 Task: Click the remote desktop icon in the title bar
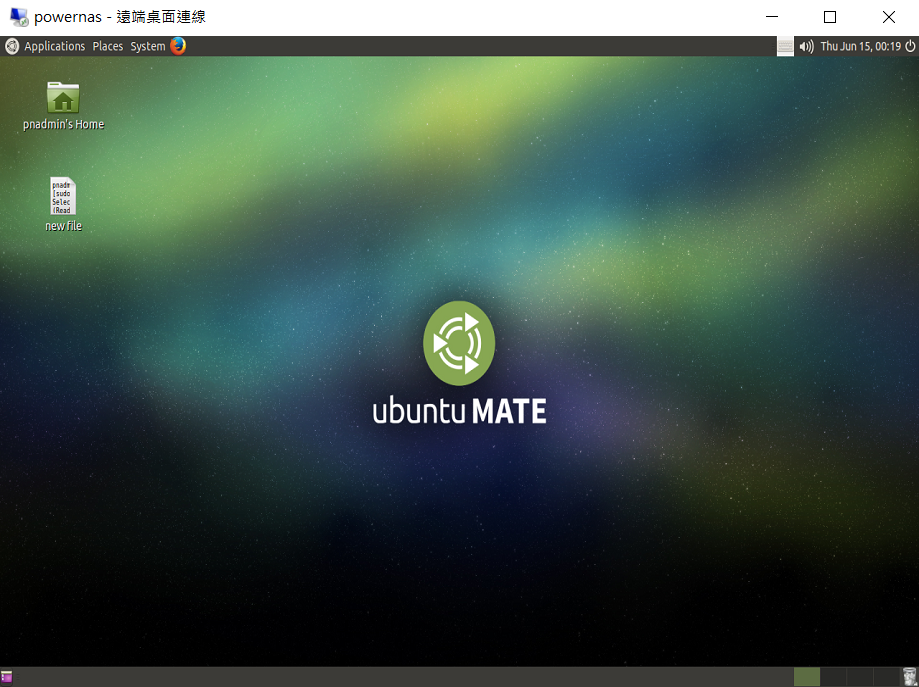19,17
